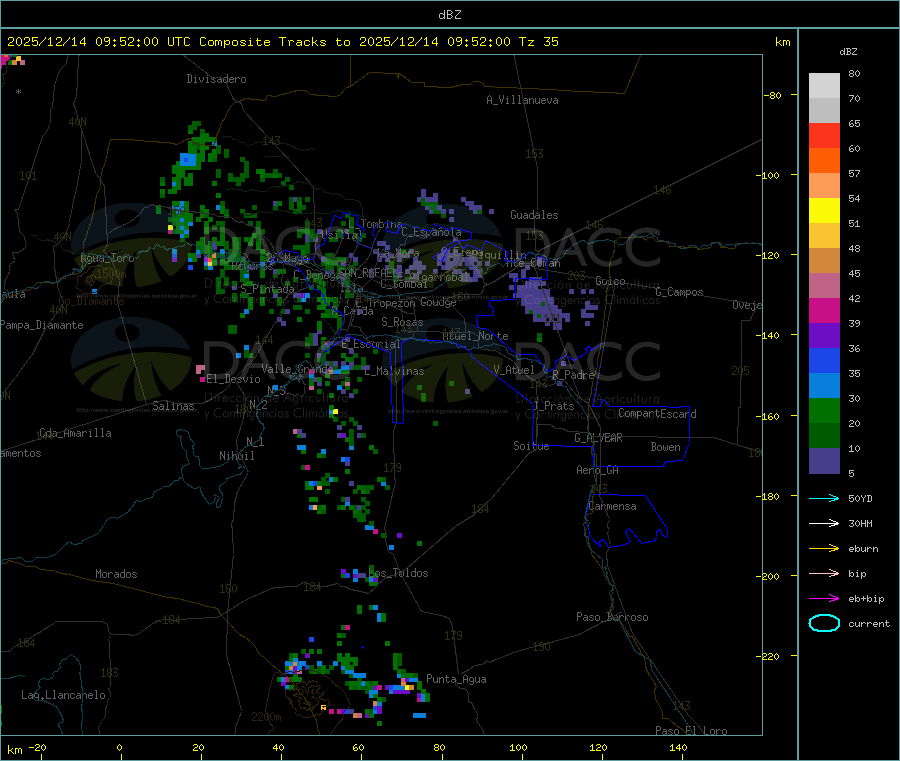Click the 20 dBZ green legend swatch
Screen dimensions: 900x761
click(824, 410)
